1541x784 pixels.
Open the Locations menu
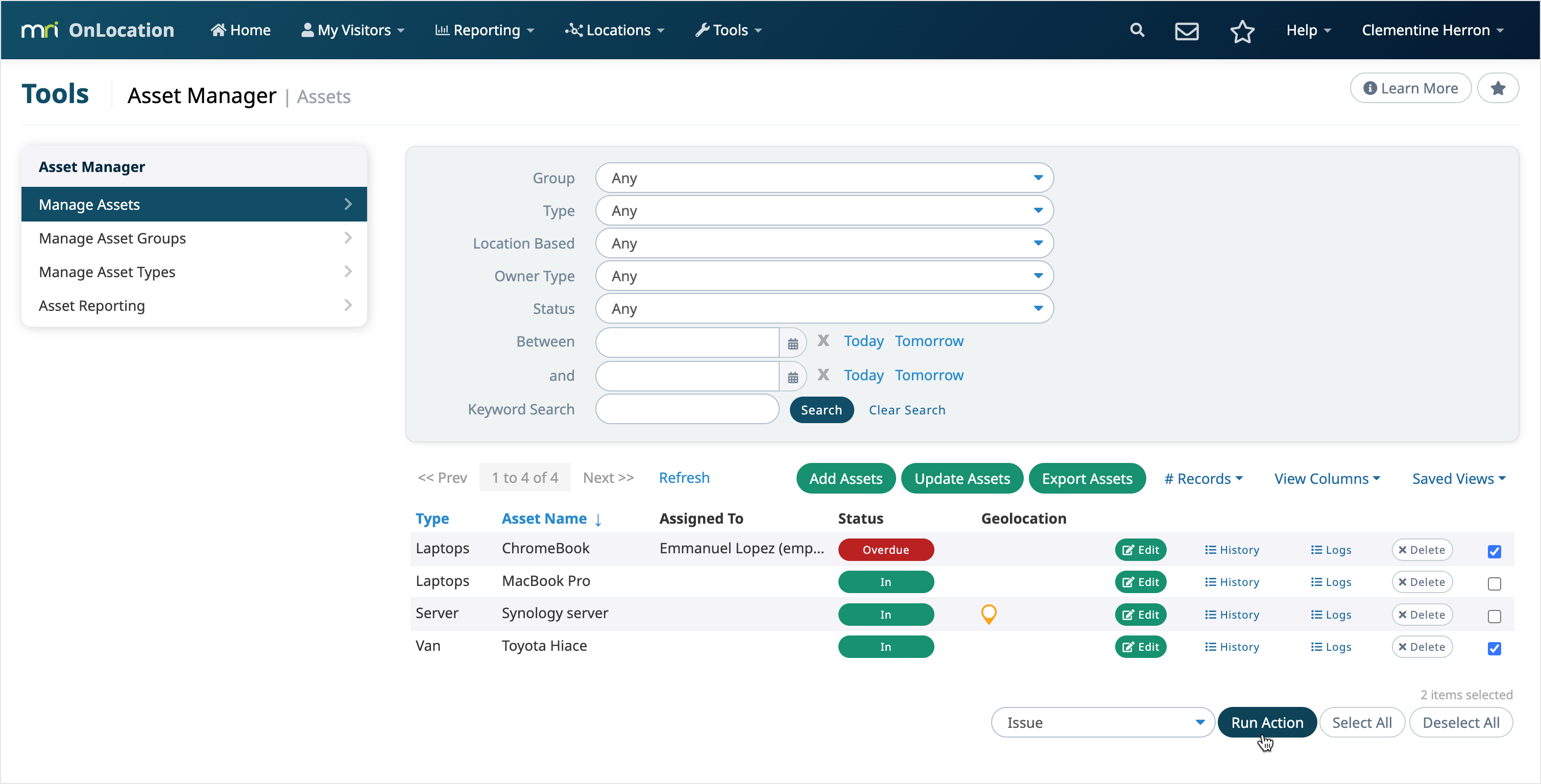click(614, 30)
